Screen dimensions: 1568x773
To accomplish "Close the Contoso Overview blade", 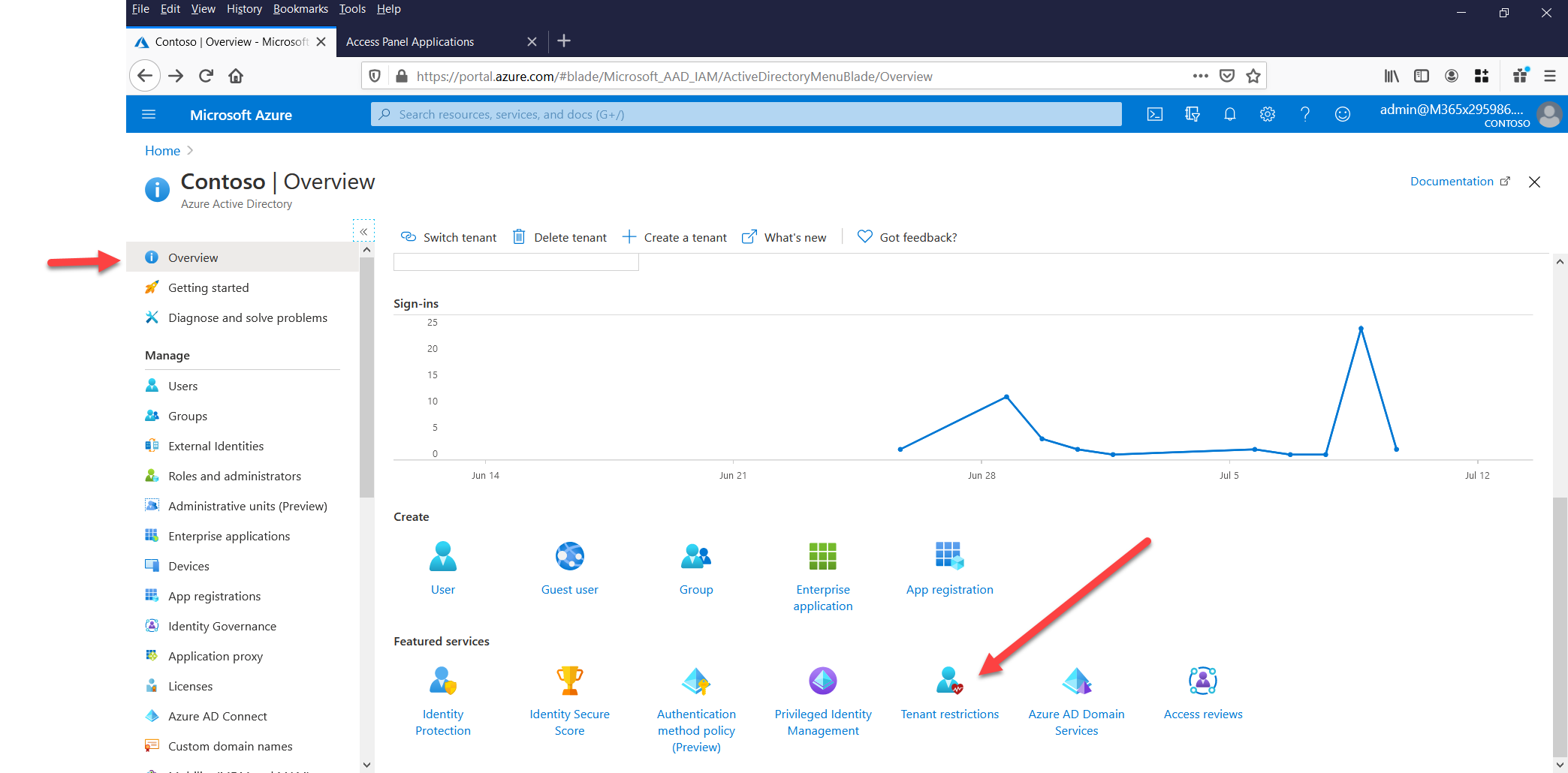I will point(1535,182).
